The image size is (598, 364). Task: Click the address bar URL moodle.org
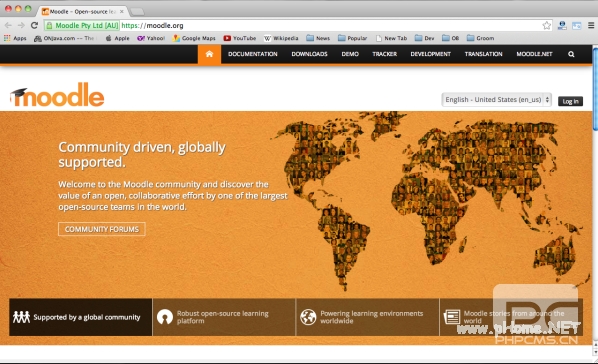pyautogui.click(x=153, y=26)
